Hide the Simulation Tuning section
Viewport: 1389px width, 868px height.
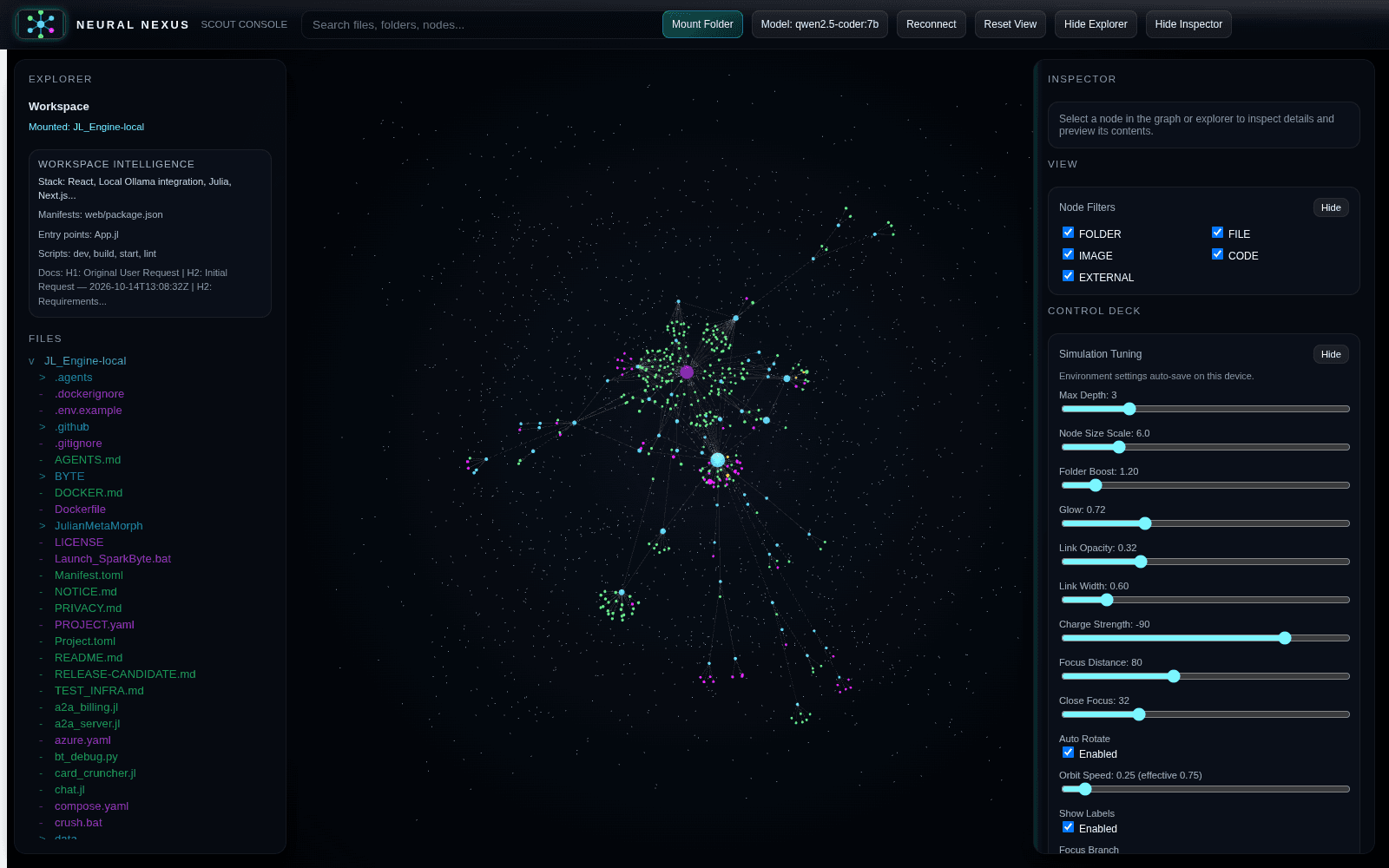click(x=1331, y=354)
